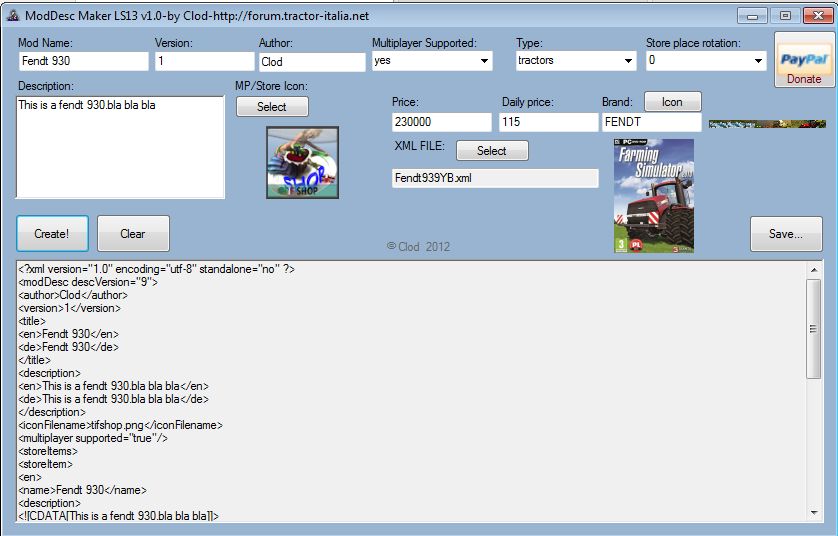Open the Multiplayer Supported dropdown
This screenshot has width=838, height=536.
tap(432, 60)
